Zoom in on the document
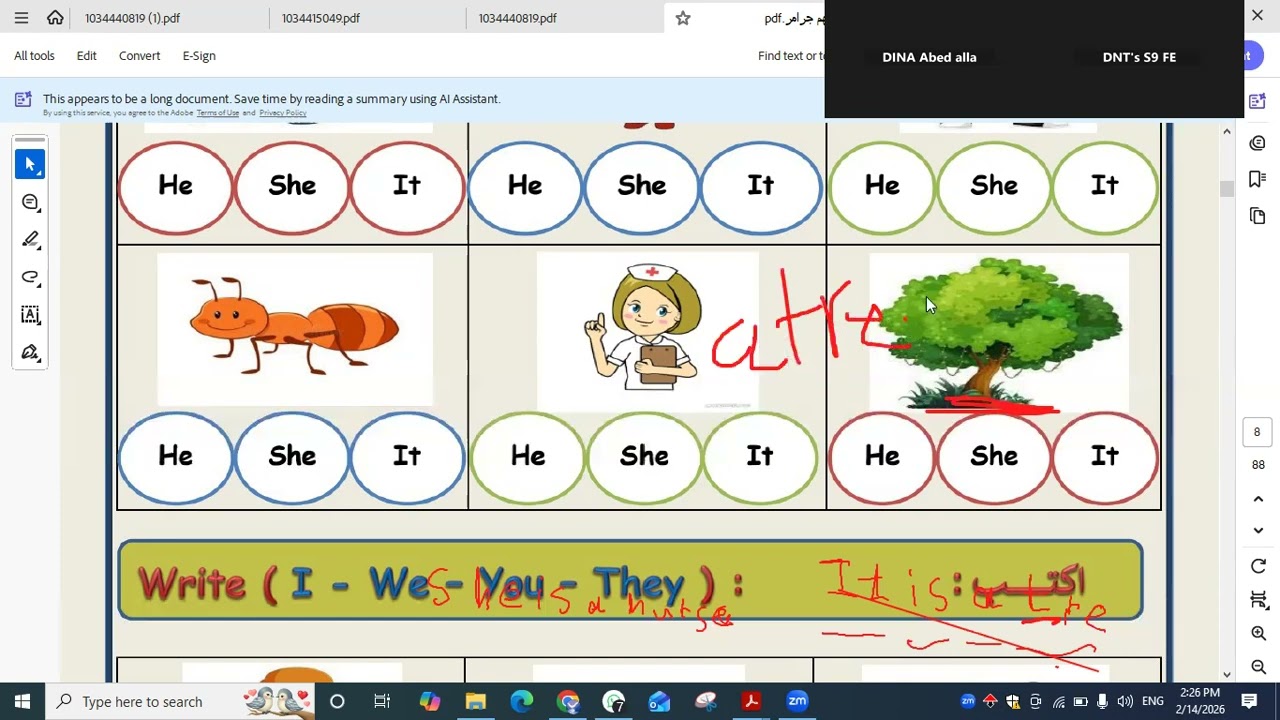The width and height of the screenshot is (1280, 720). click(1258, 634)
